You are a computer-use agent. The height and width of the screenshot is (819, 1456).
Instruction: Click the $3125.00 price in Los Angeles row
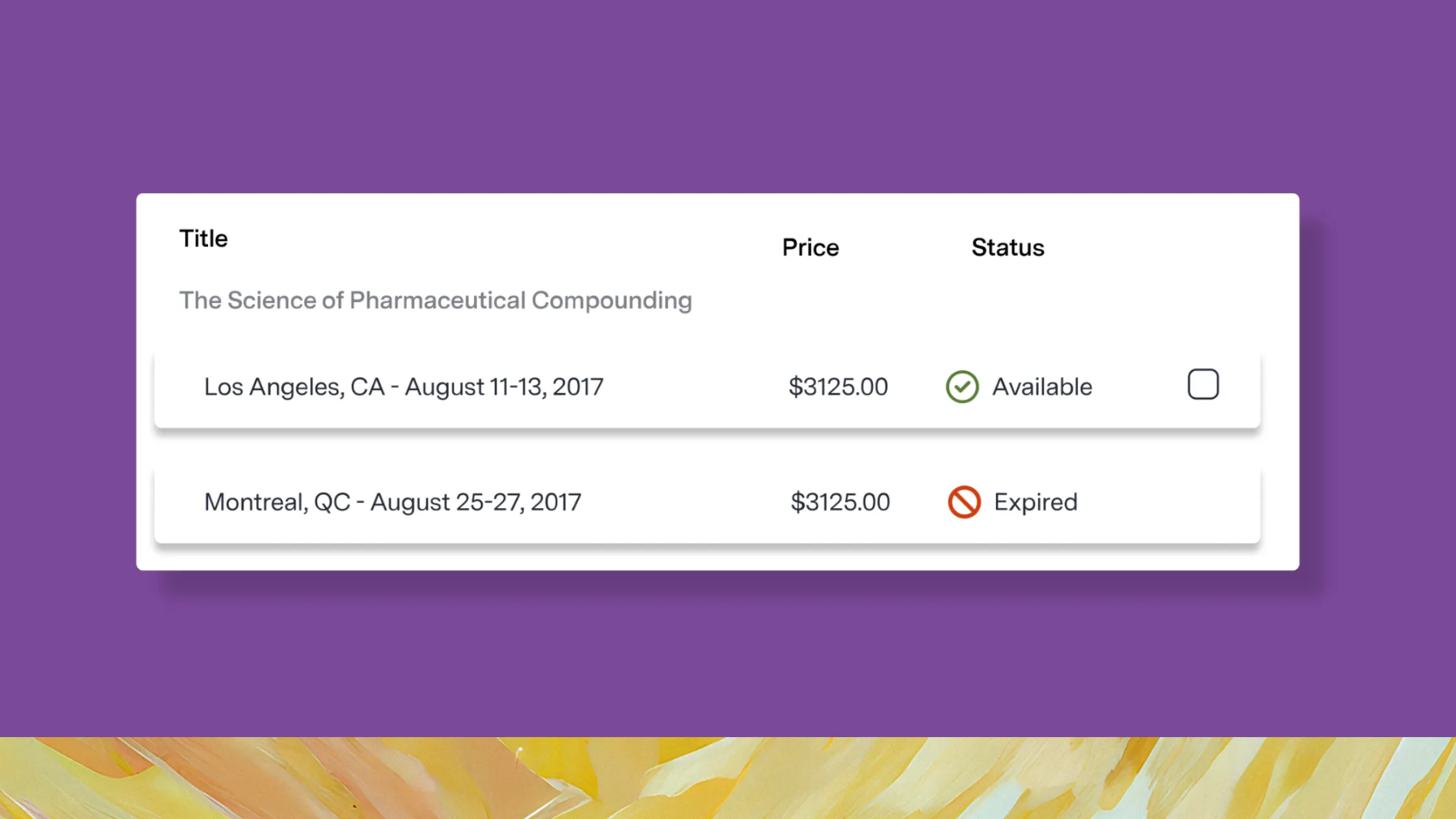coord(838,387)
